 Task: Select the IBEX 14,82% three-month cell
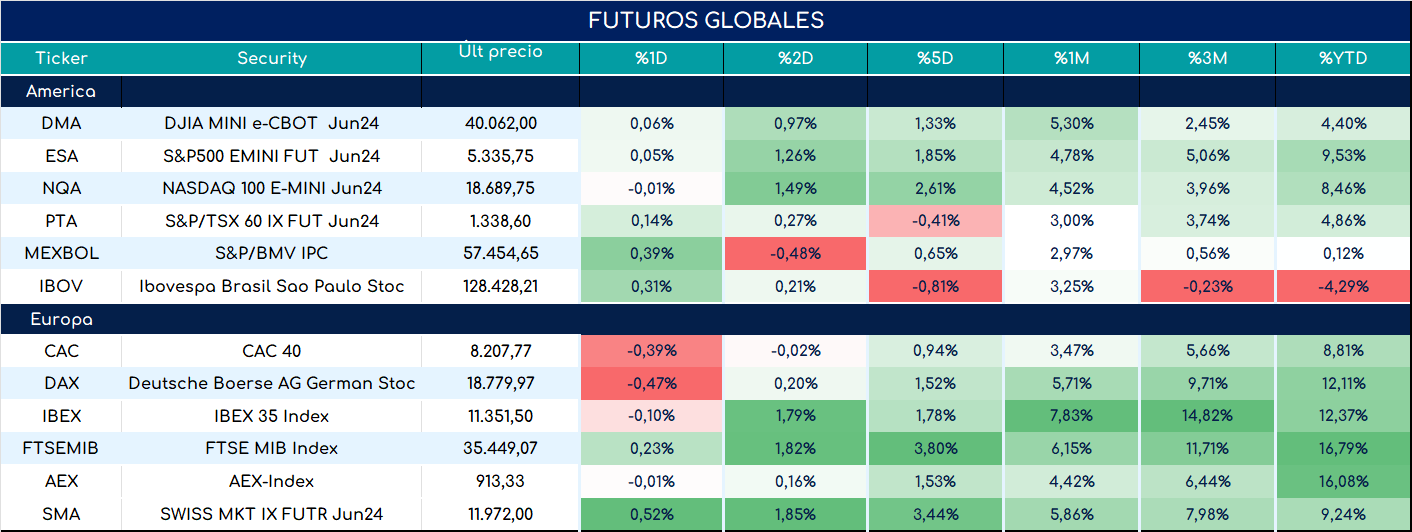tap(1207, 416)
